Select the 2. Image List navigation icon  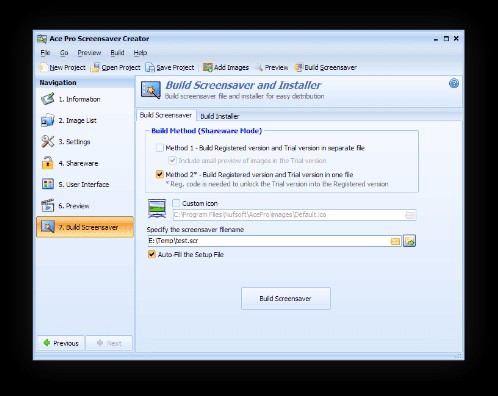48,120
